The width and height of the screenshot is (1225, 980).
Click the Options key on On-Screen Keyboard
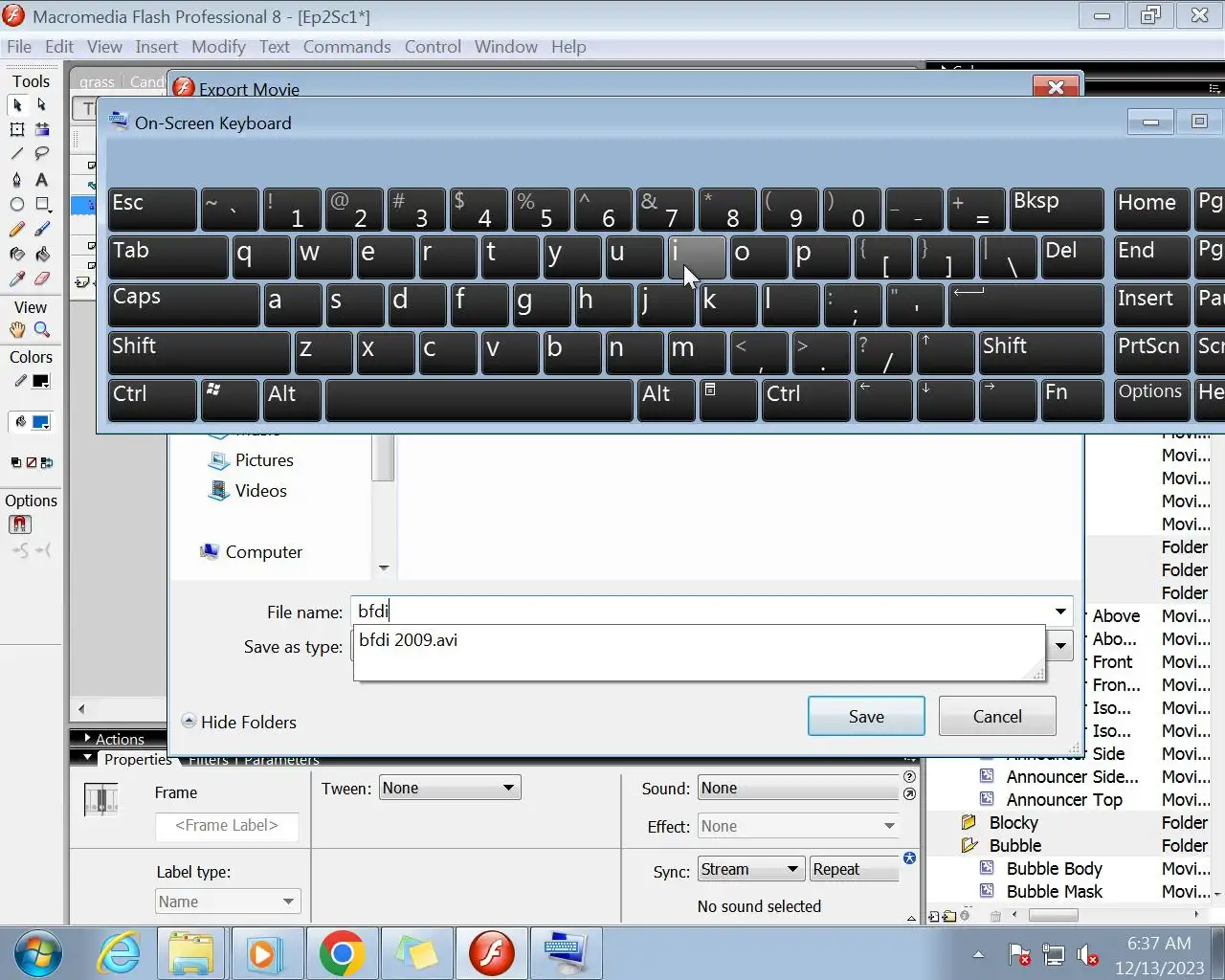1152,400
